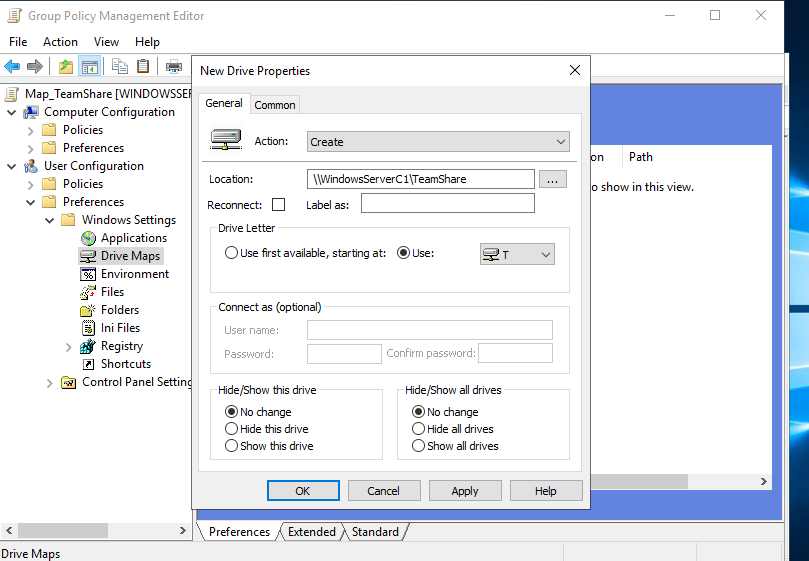809x561 pixels.
Task: Click the Back arrow toolbar icon
Action: [x=12, y=66]
